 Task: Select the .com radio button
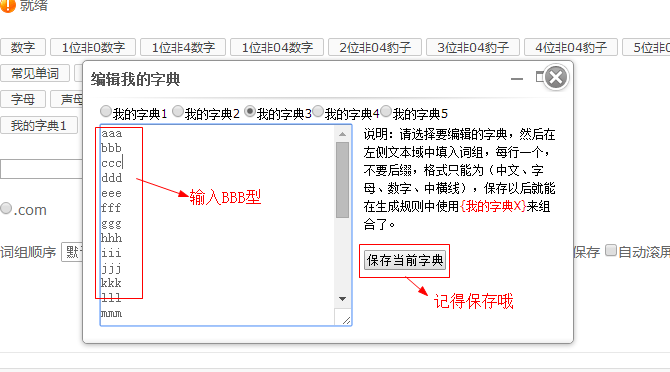[6, 208]
